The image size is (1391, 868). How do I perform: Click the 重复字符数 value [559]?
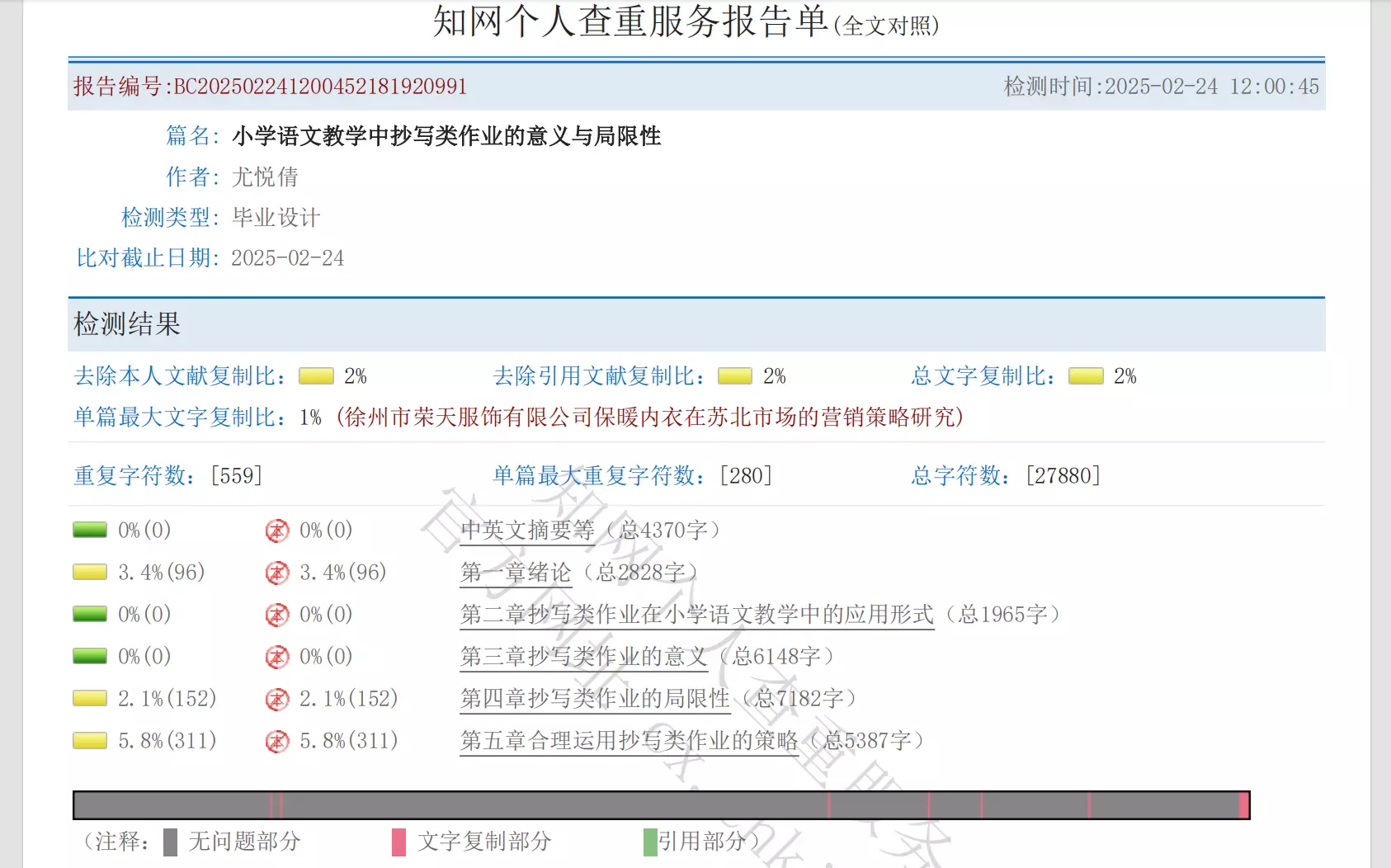(237, 476)
